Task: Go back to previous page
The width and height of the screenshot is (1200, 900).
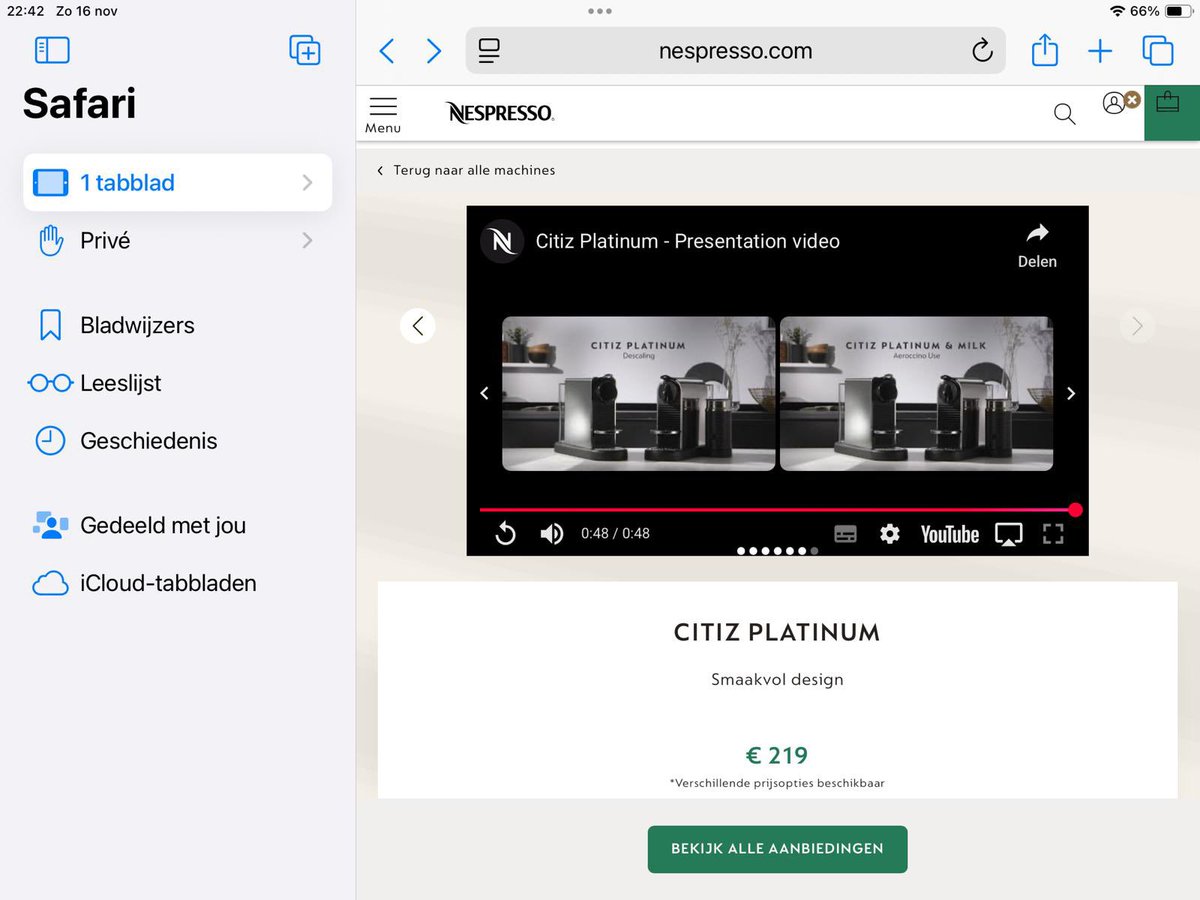Action: [x=387, y=51]
